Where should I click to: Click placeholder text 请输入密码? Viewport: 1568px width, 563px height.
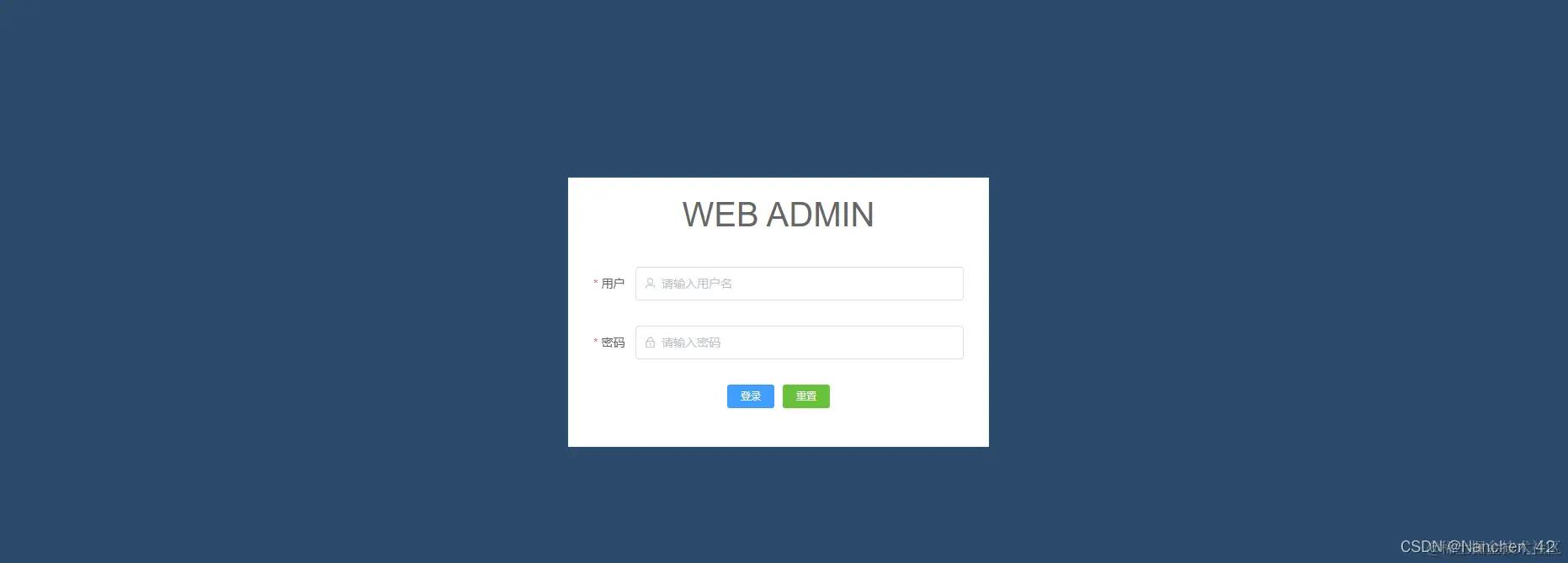[691, 343]
